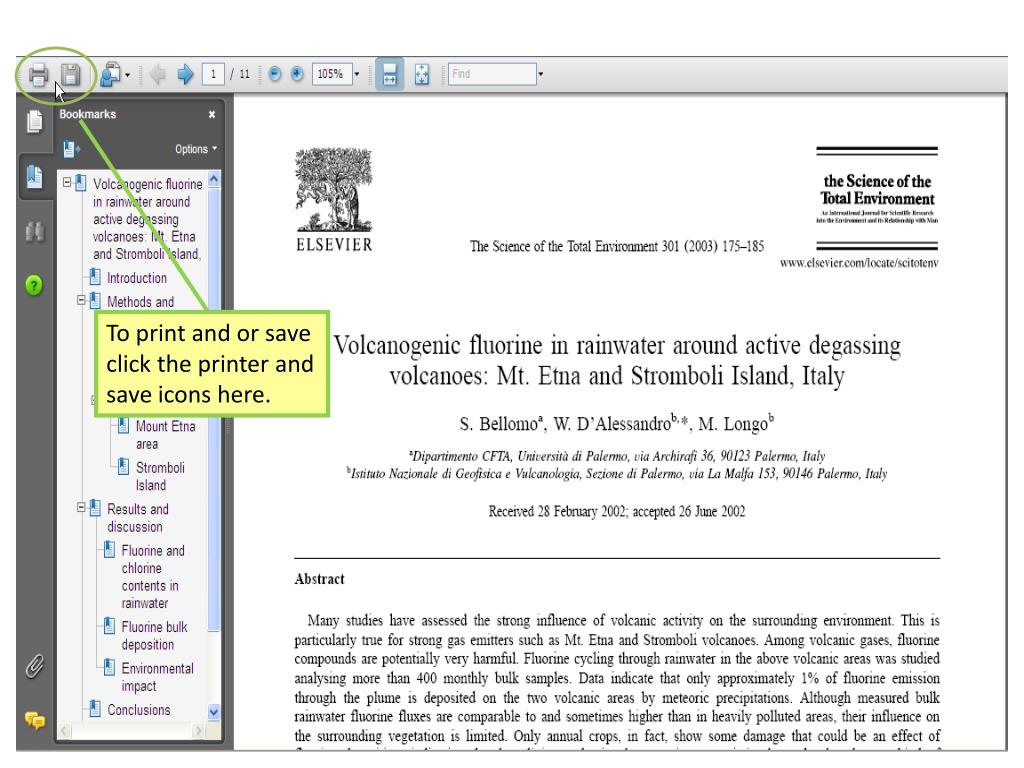This screenshot has height=768, width=1024.
Task: Select the Volcanogenic fluorine in rainwater bookmark
Action: pos(147,219)
